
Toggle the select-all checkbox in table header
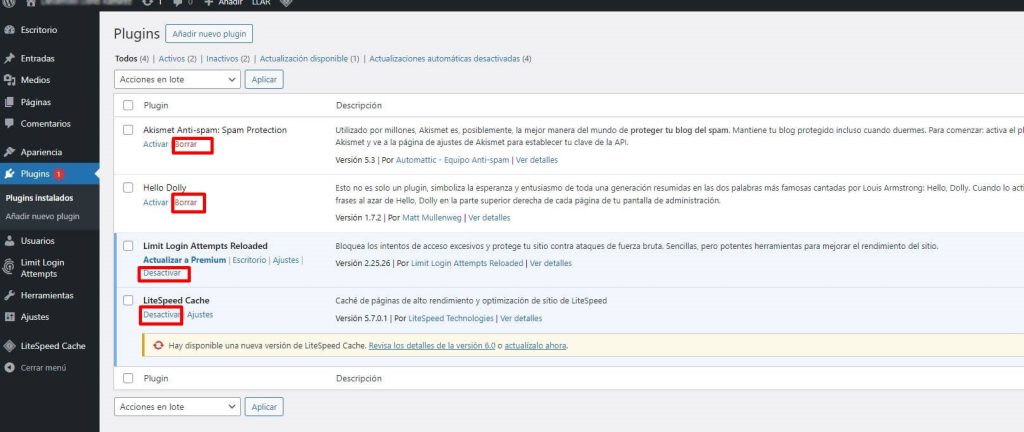point(128,105)
